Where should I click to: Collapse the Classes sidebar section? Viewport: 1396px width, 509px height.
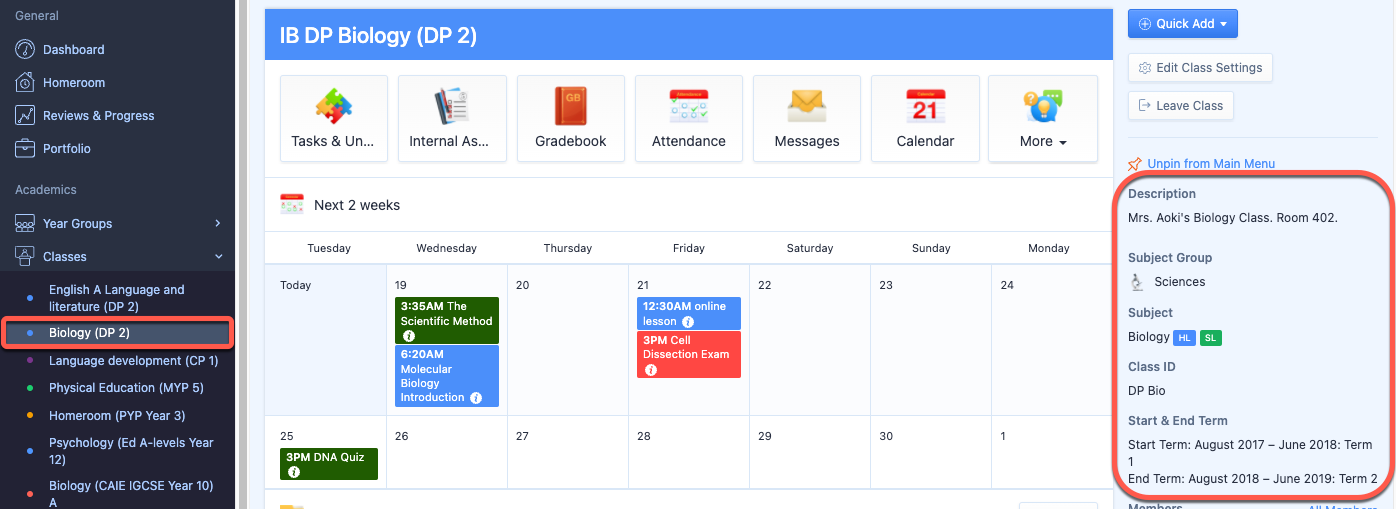(x=117, y=257)
